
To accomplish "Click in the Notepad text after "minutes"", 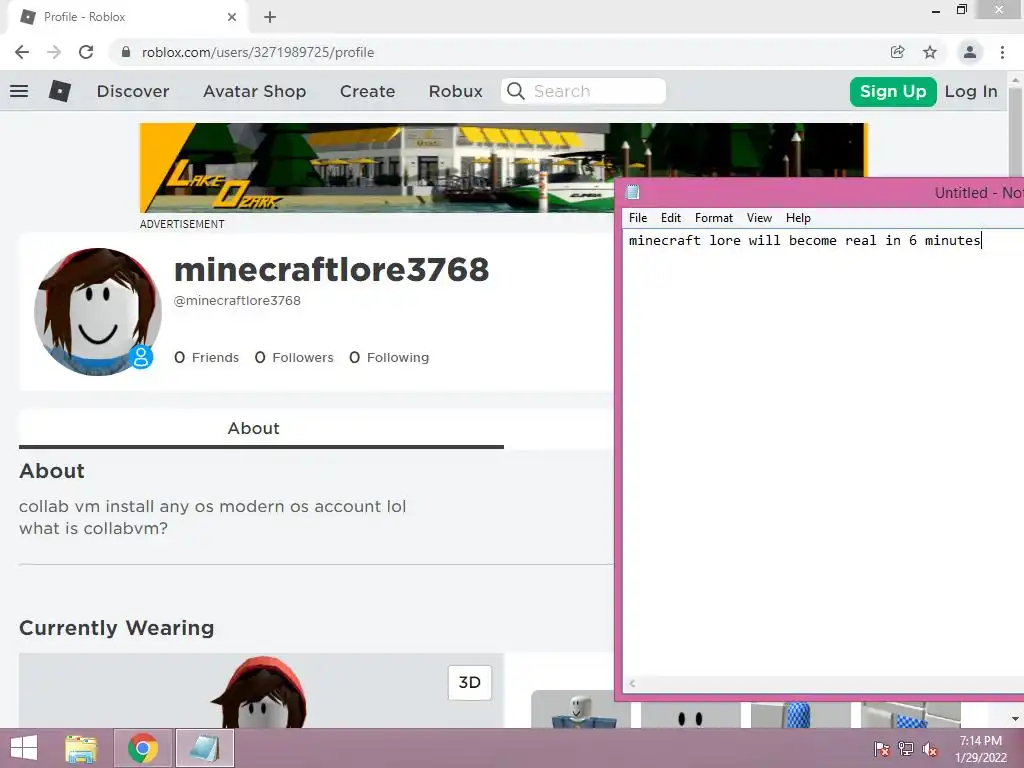I will point(982,240).
